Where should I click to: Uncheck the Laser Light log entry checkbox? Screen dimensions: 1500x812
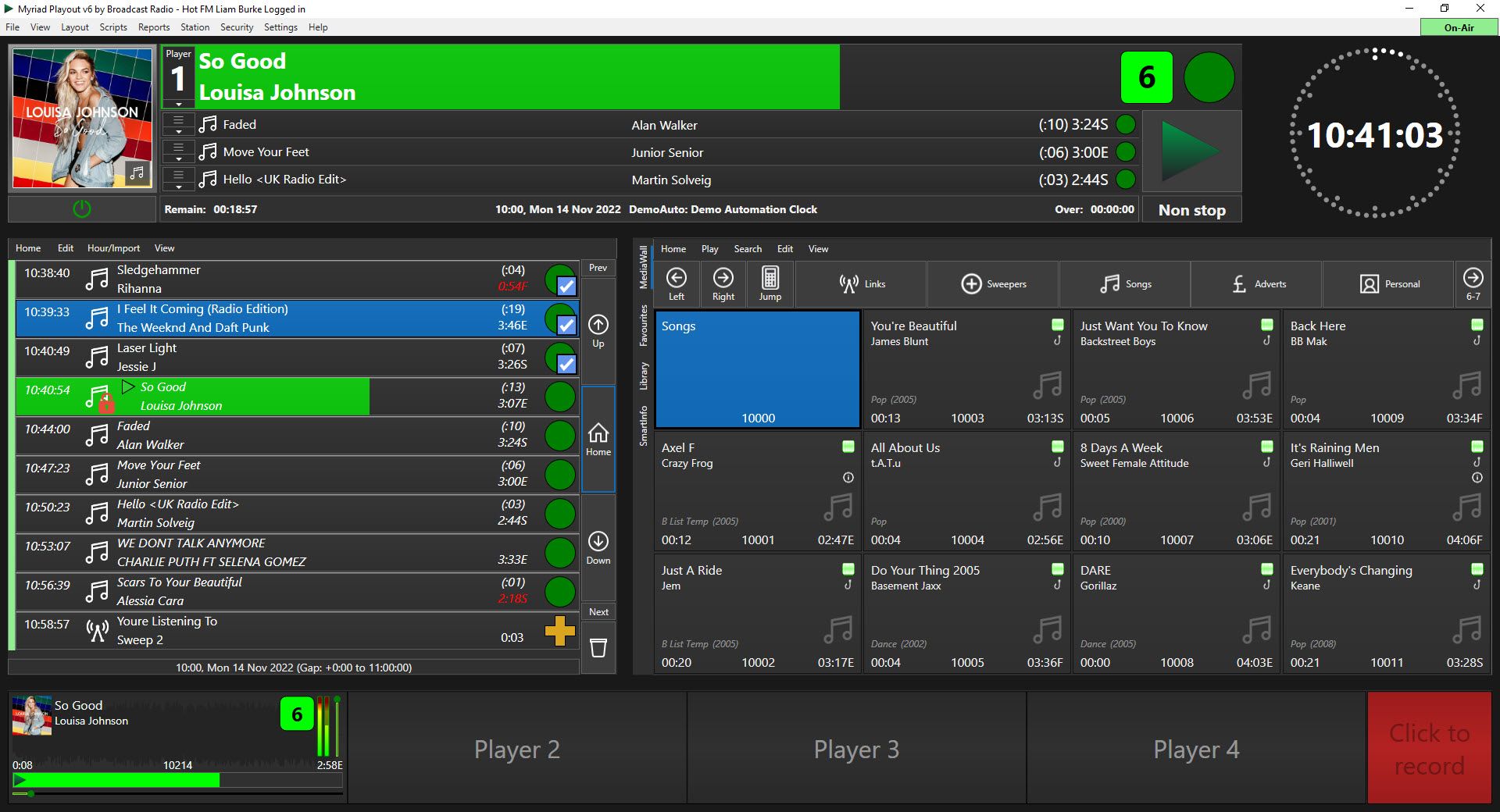click(565, 364)
